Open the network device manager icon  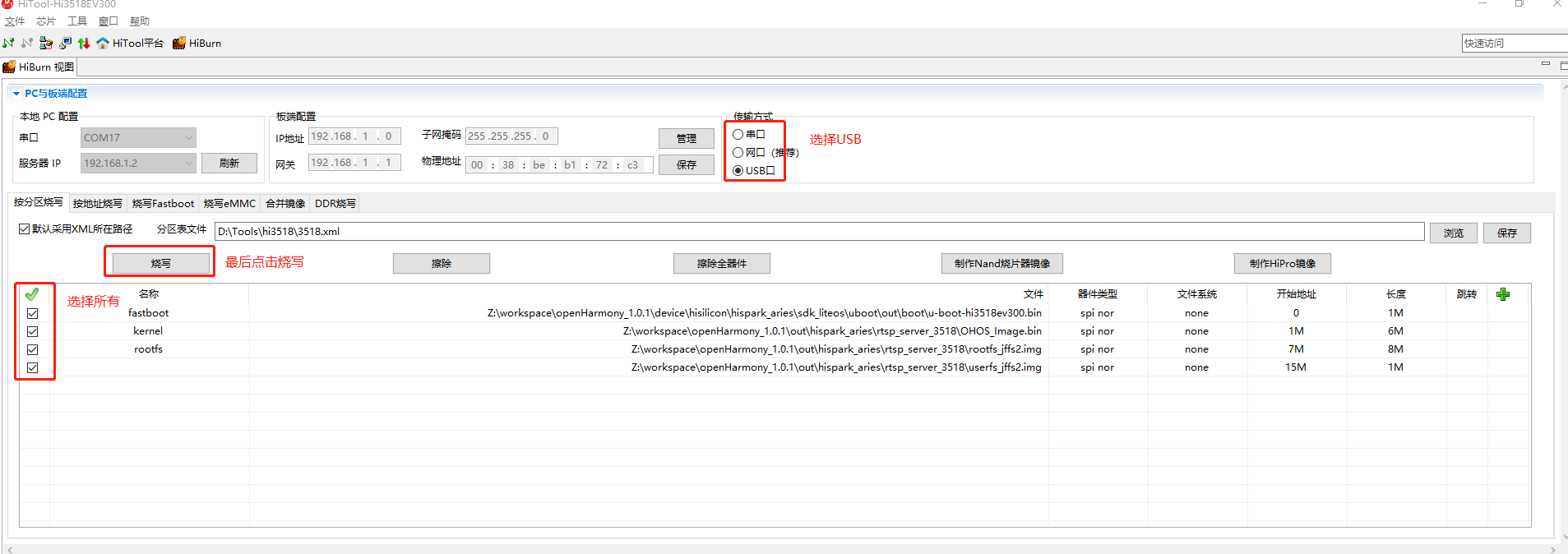click(46, 43)
